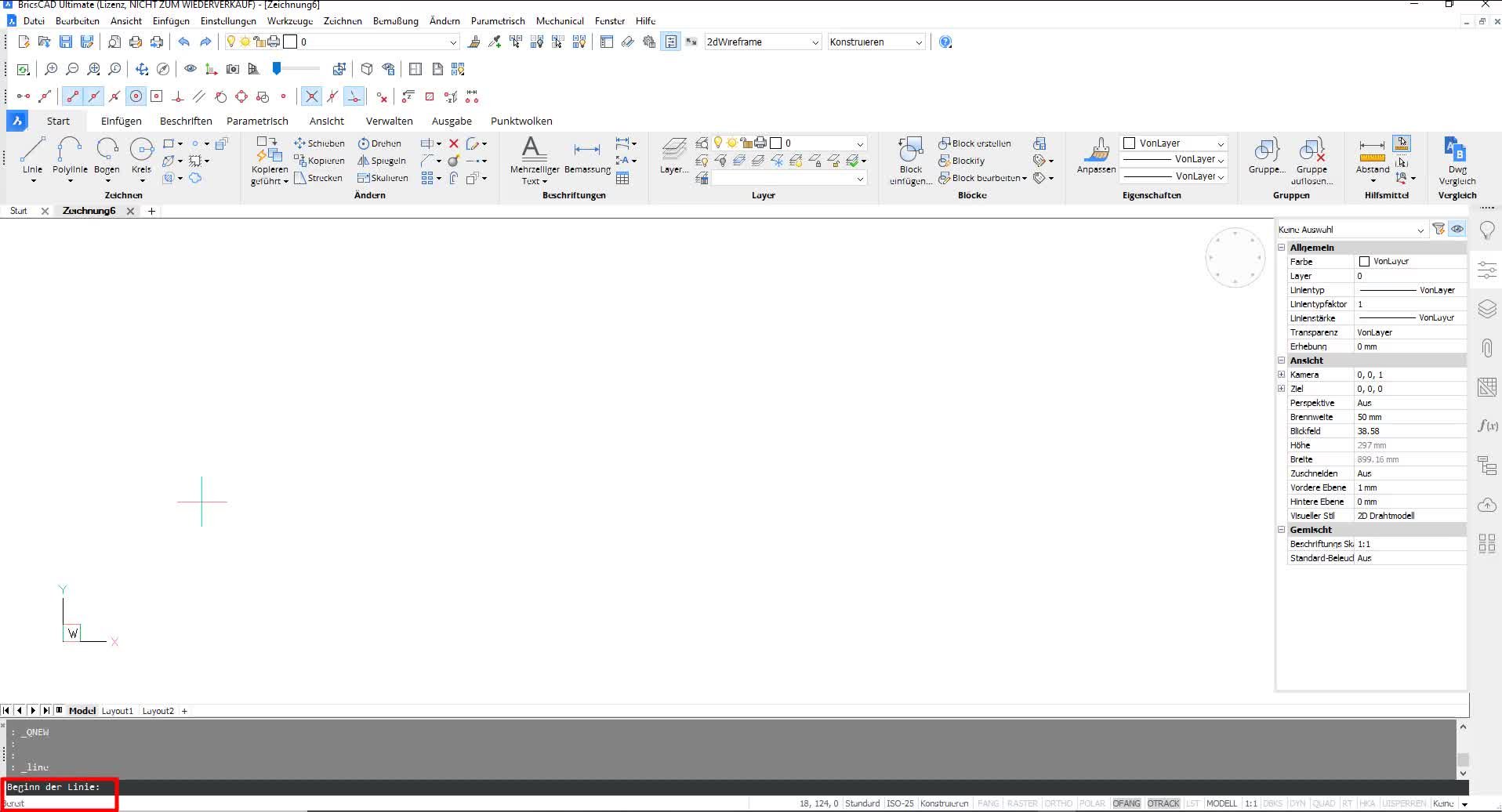1502x812 pixels.
Task: Toggle ORTHO mode in status bar
Action: pyautogui.click(x=1058, y=803)
